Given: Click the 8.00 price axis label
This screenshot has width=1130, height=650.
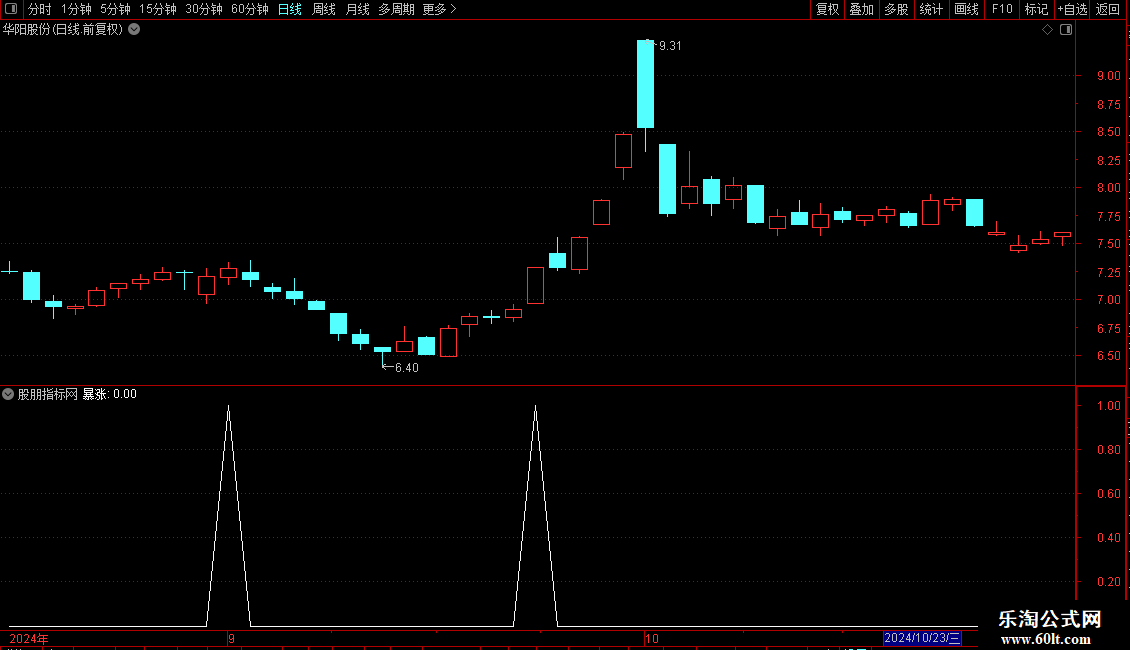Looking at the screenshot, I should pos(1108,187).
